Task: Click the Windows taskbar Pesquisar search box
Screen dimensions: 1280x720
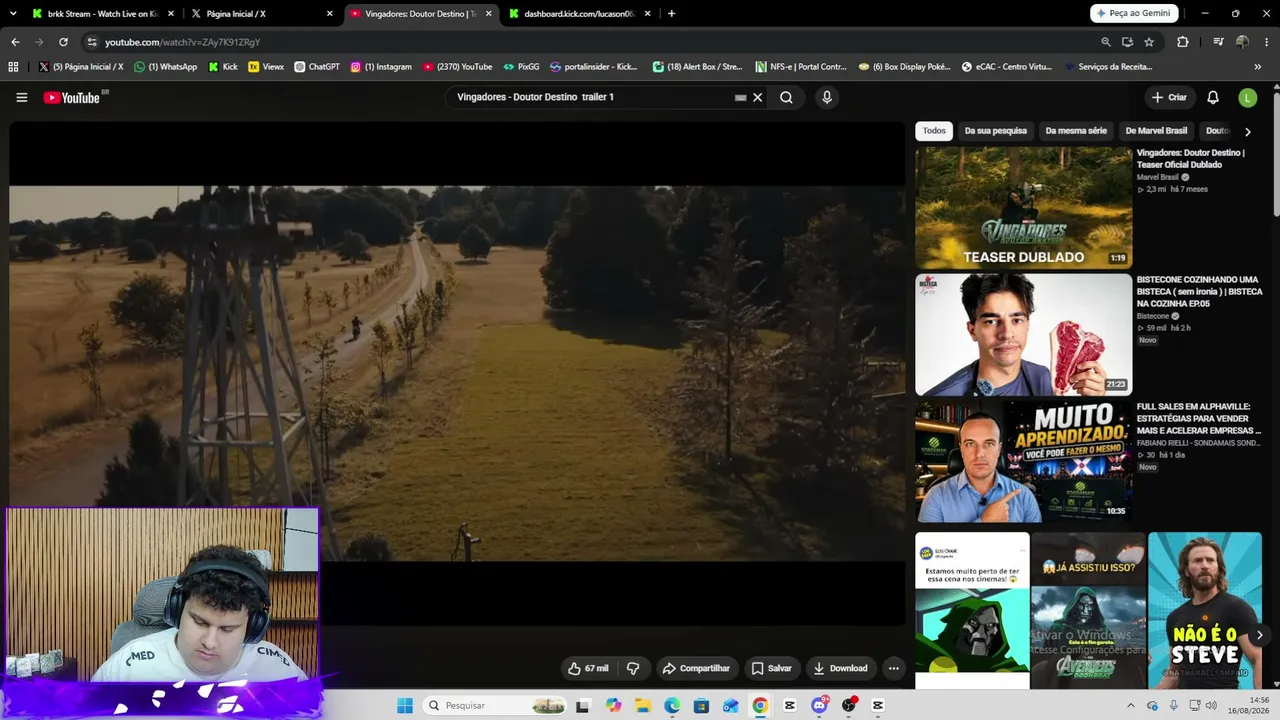Action: 494,705
